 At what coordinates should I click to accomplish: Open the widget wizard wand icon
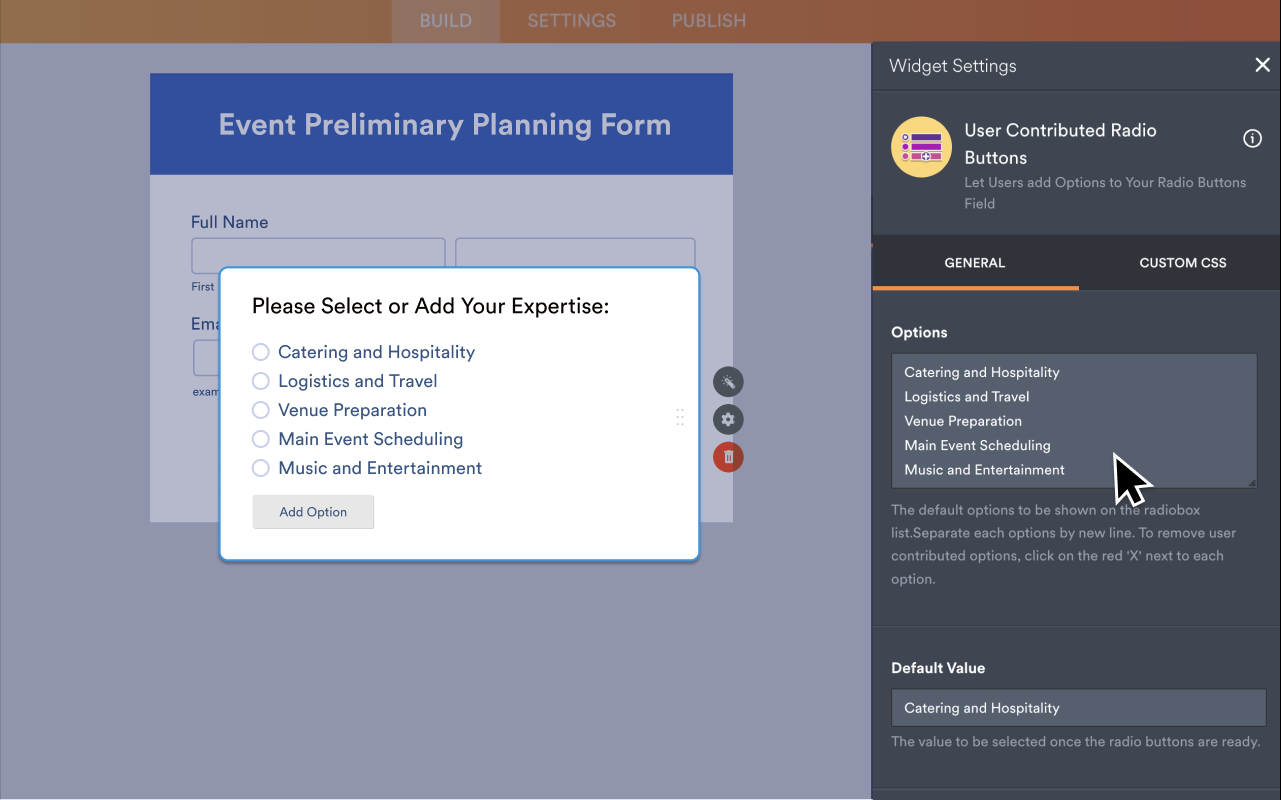point(728,381)
